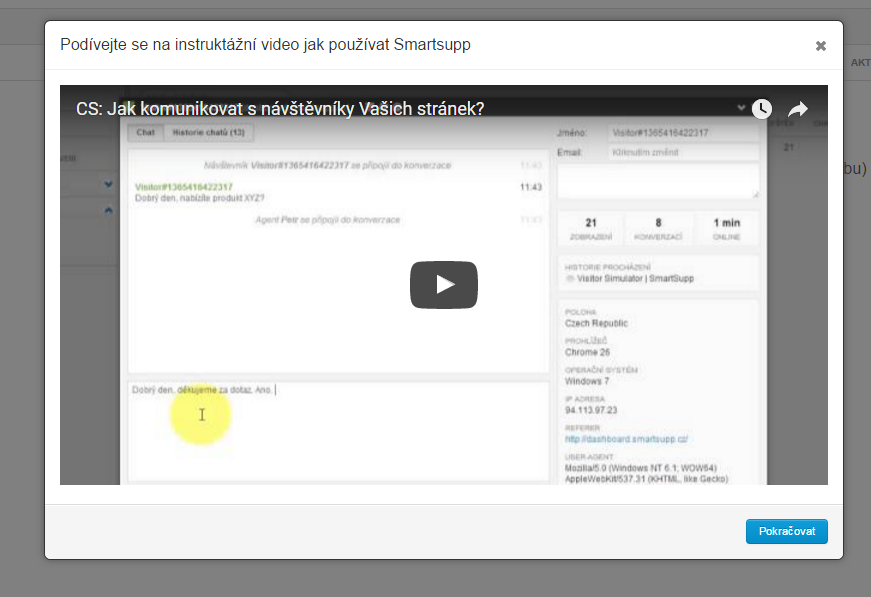
Task: Click 'Chrome 26' browser text in preview
Action: (x=587, y=352)
